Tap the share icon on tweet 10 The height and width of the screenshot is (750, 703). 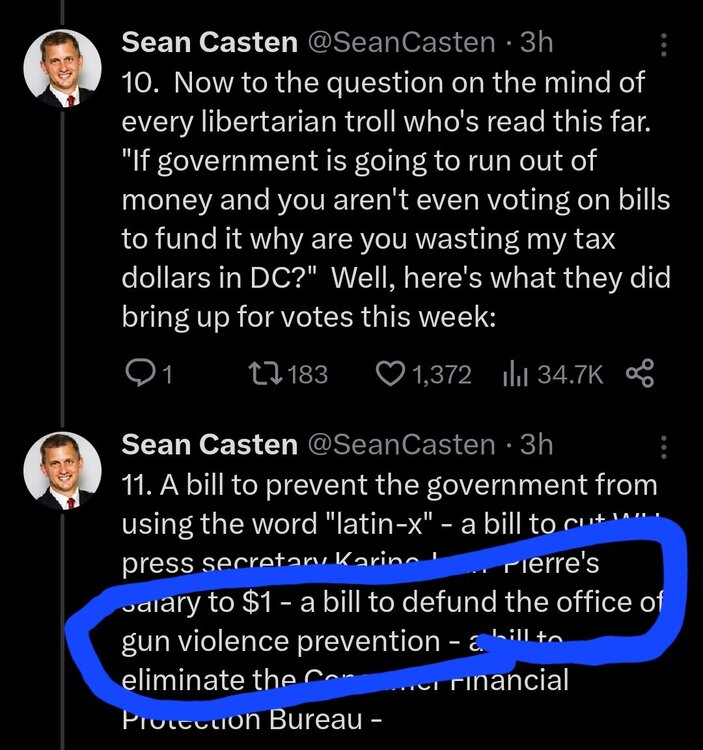638,374
